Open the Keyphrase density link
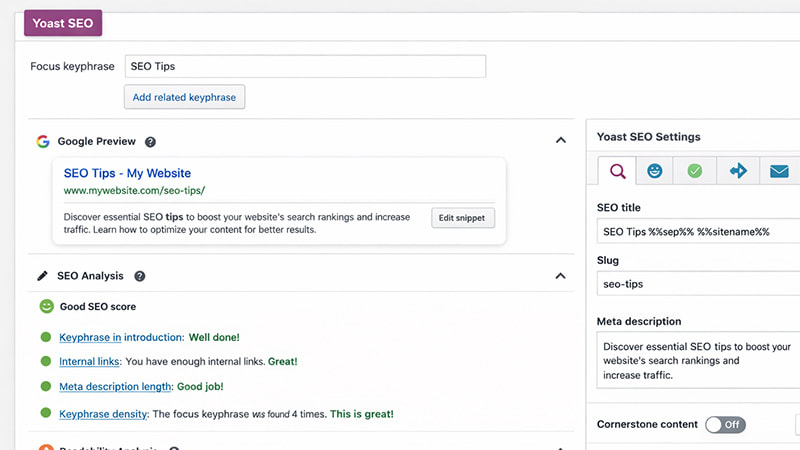This screenshot has height=450, width=800. 103,414
